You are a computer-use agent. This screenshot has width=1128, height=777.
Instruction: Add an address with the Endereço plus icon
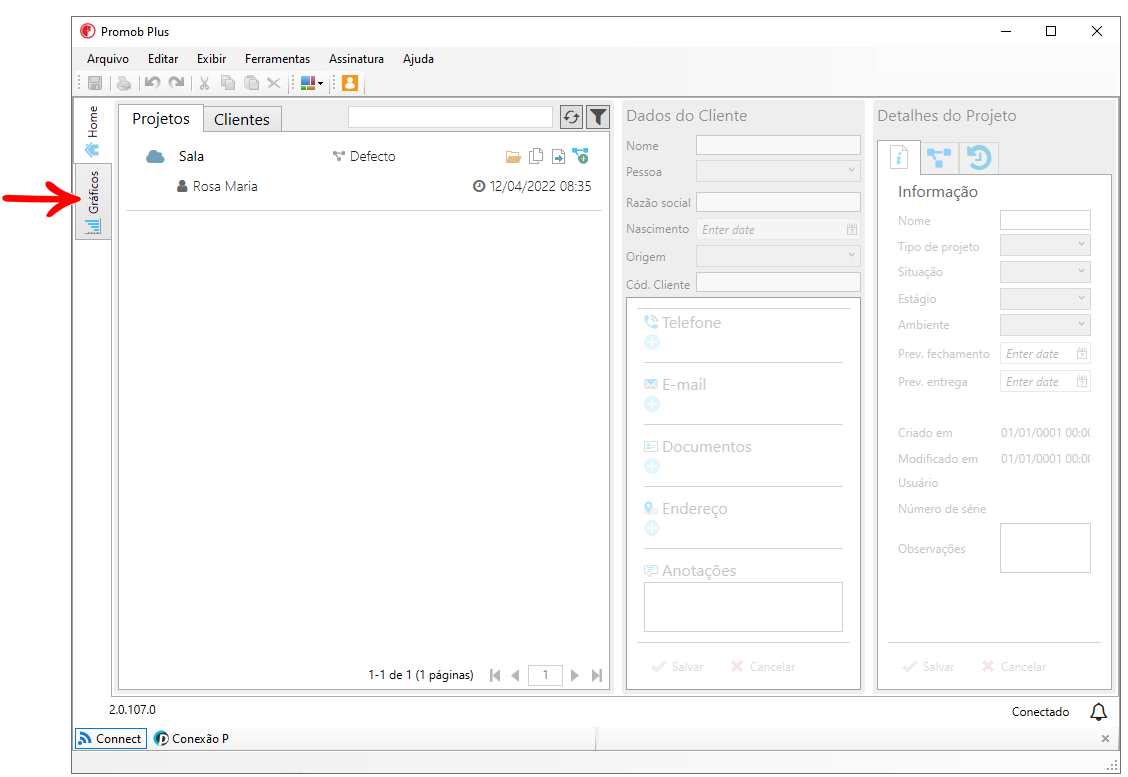[x=652, y=528]
